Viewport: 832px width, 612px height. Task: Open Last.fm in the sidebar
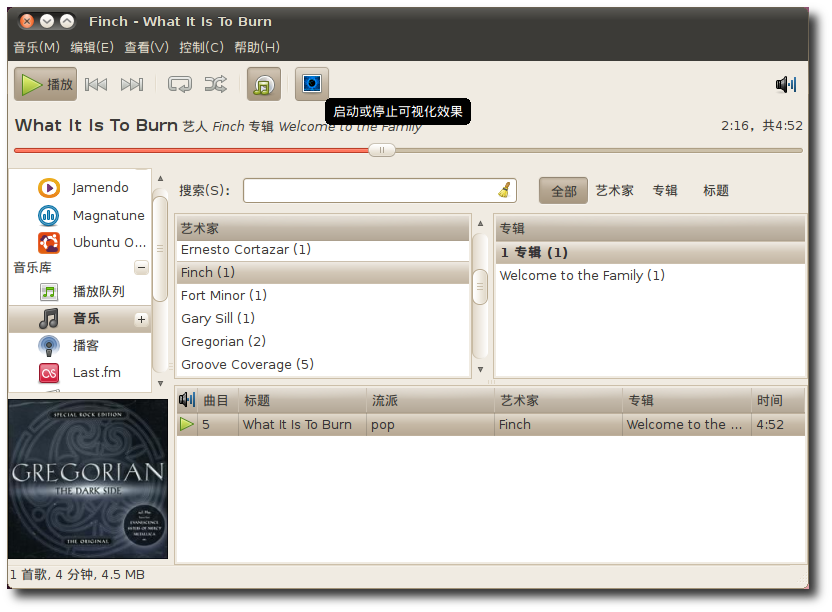(79, 373)
